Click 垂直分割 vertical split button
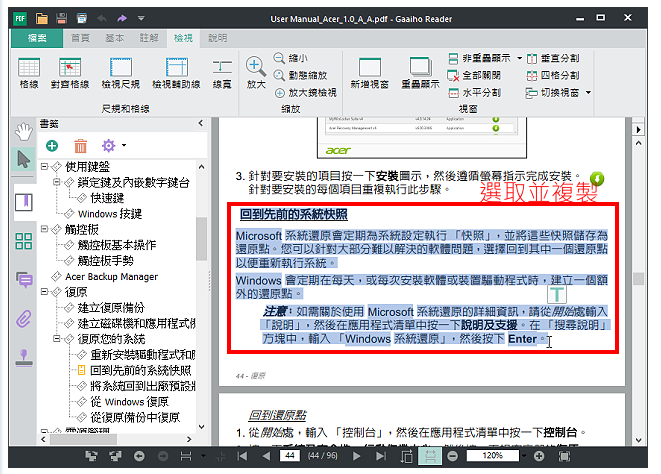 (553, 58)
